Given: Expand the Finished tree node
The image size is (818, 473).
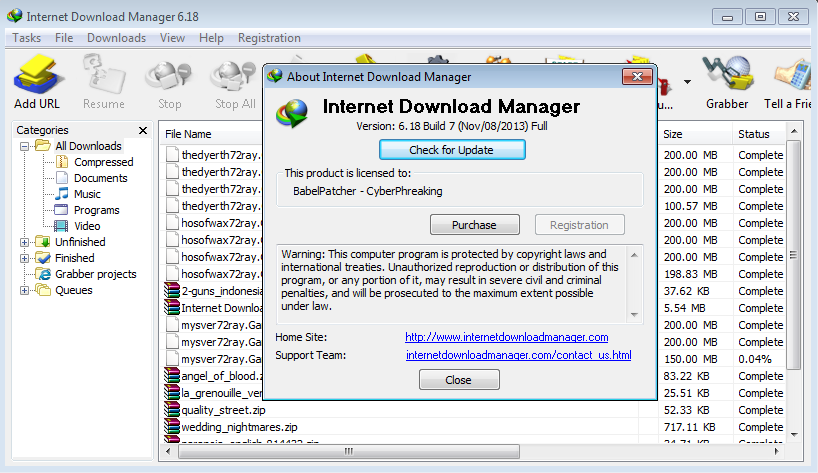Looking at the screenshot, I should coord(24,258).
